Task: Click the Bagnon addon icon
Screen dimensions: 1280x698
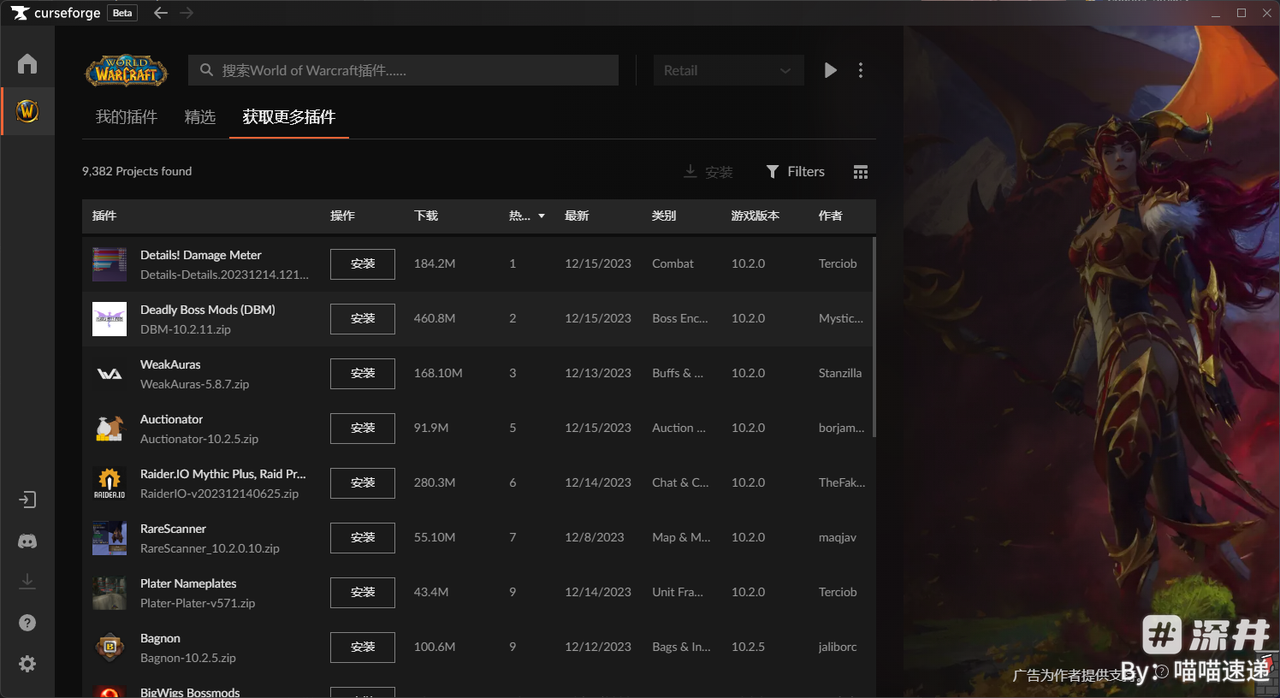Action: (x=109, y=648)
